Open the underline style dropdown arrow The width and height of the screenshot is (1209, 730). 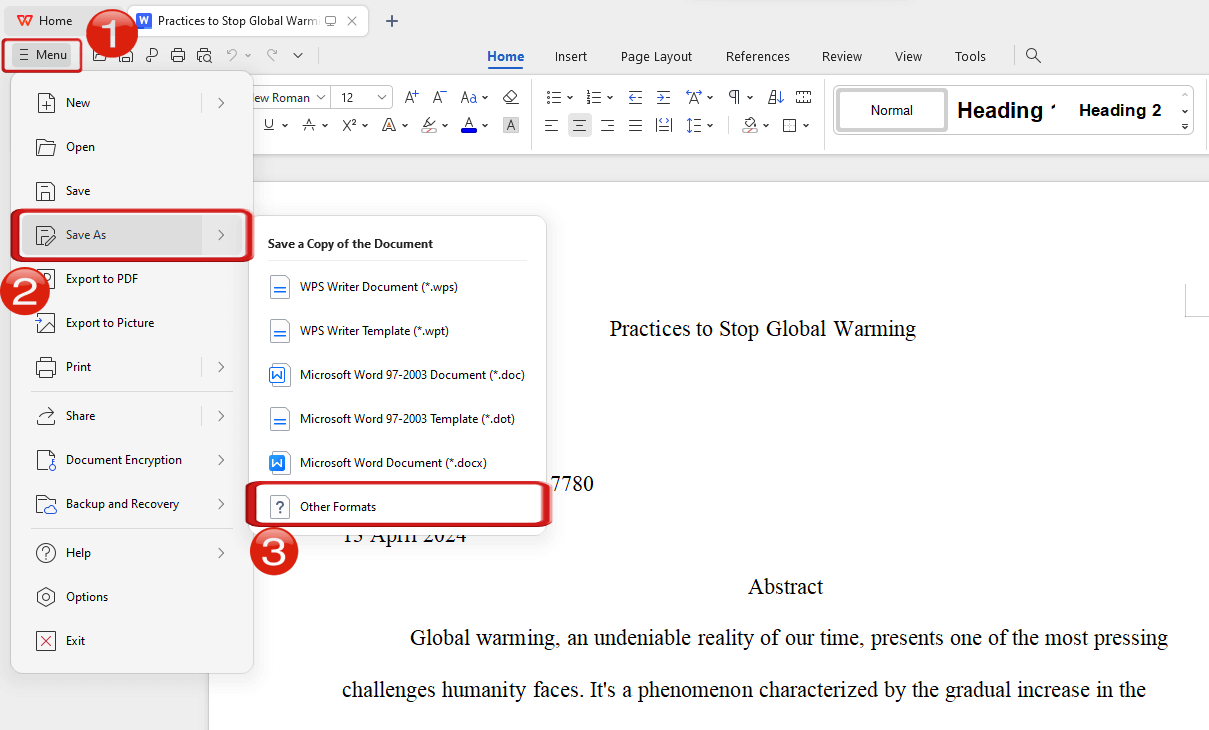pos(285,126)
